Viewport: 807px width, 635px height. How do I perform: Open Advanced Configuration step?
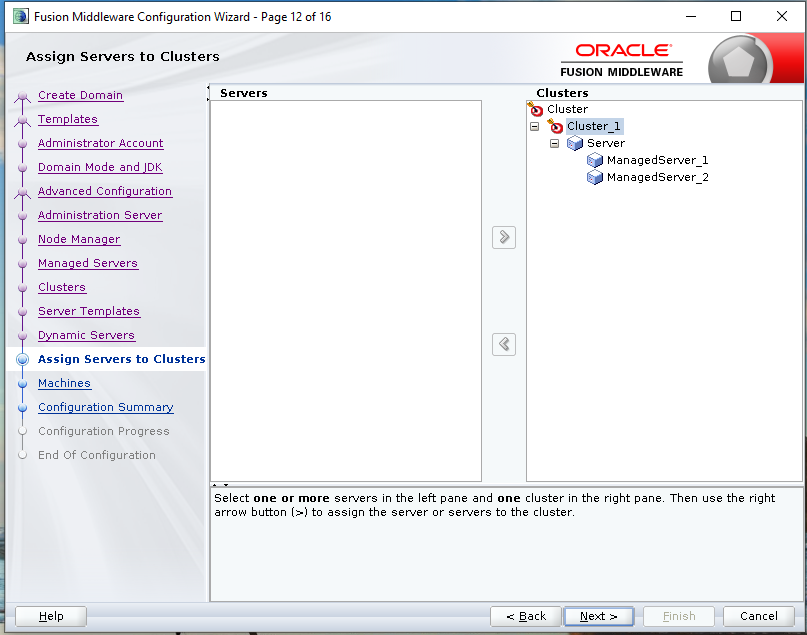(x=105, y=191)
